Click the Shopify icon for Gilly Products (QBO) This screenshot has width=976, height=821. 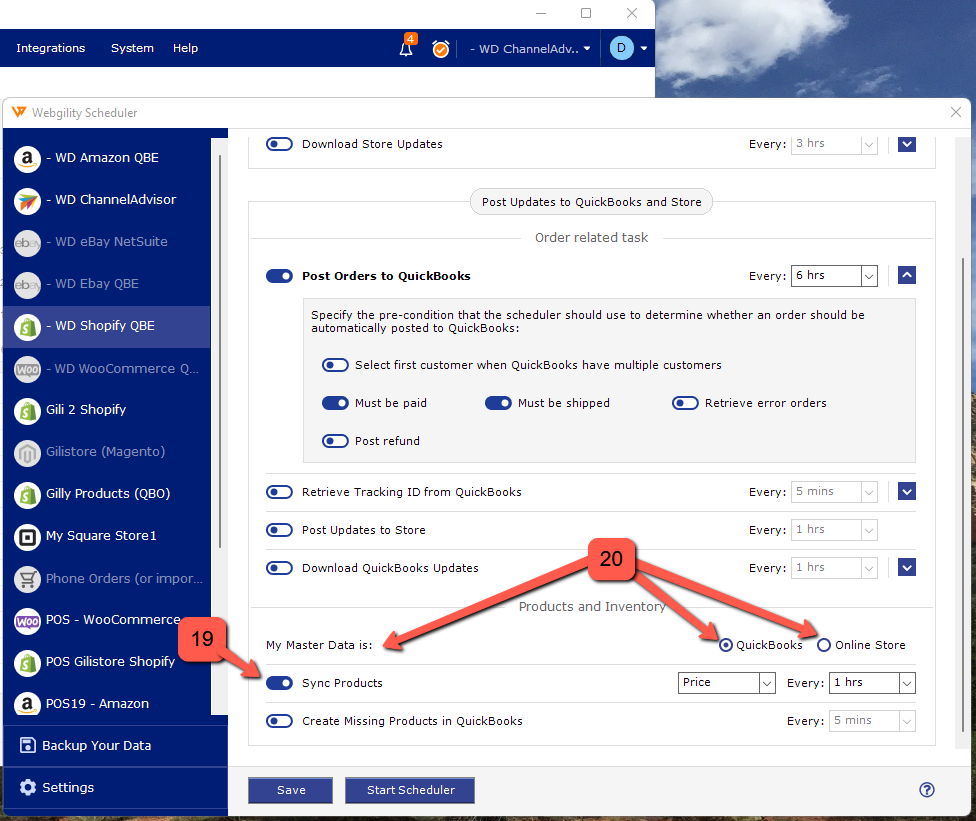27,494
